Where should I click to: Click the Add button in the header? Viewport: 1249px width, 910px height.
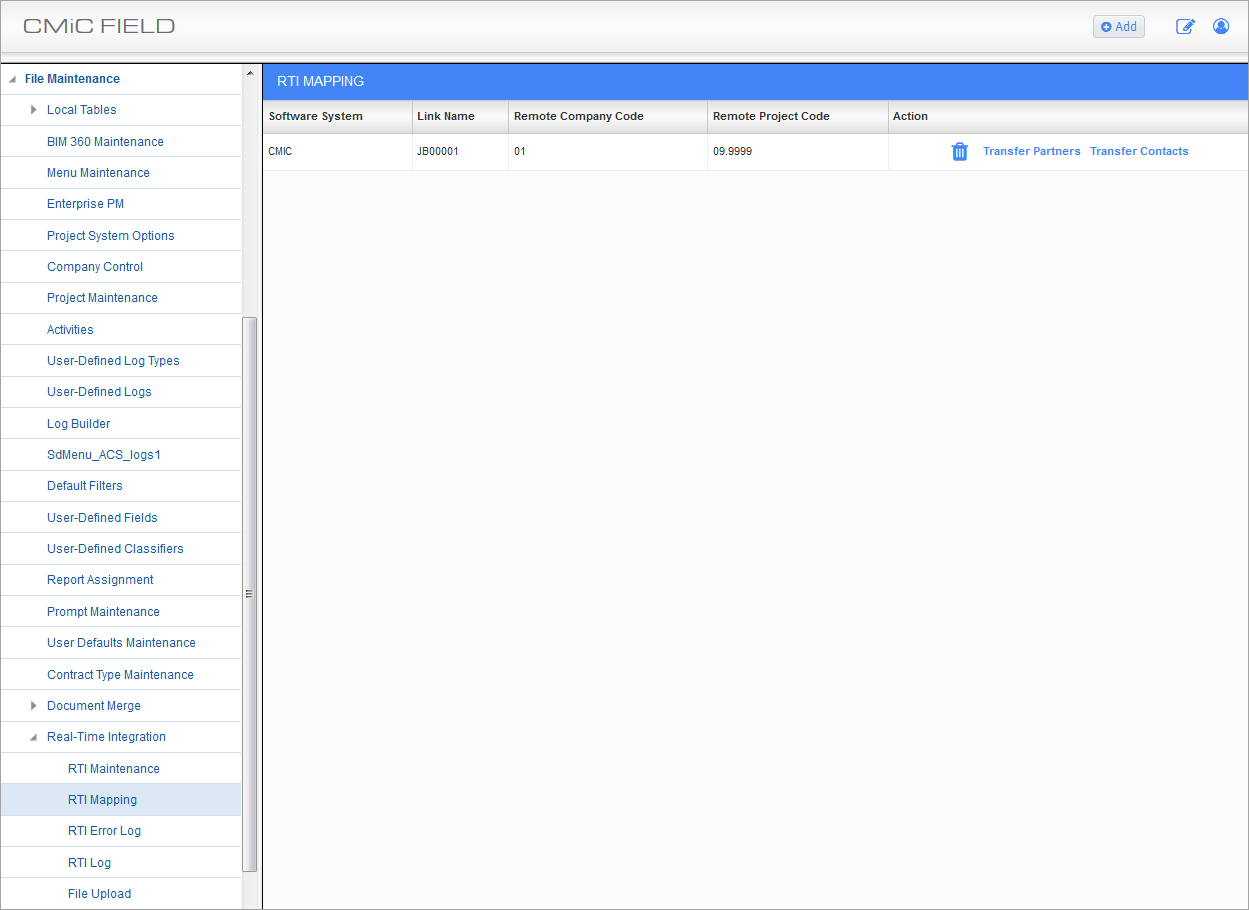tap(1118, 27)
